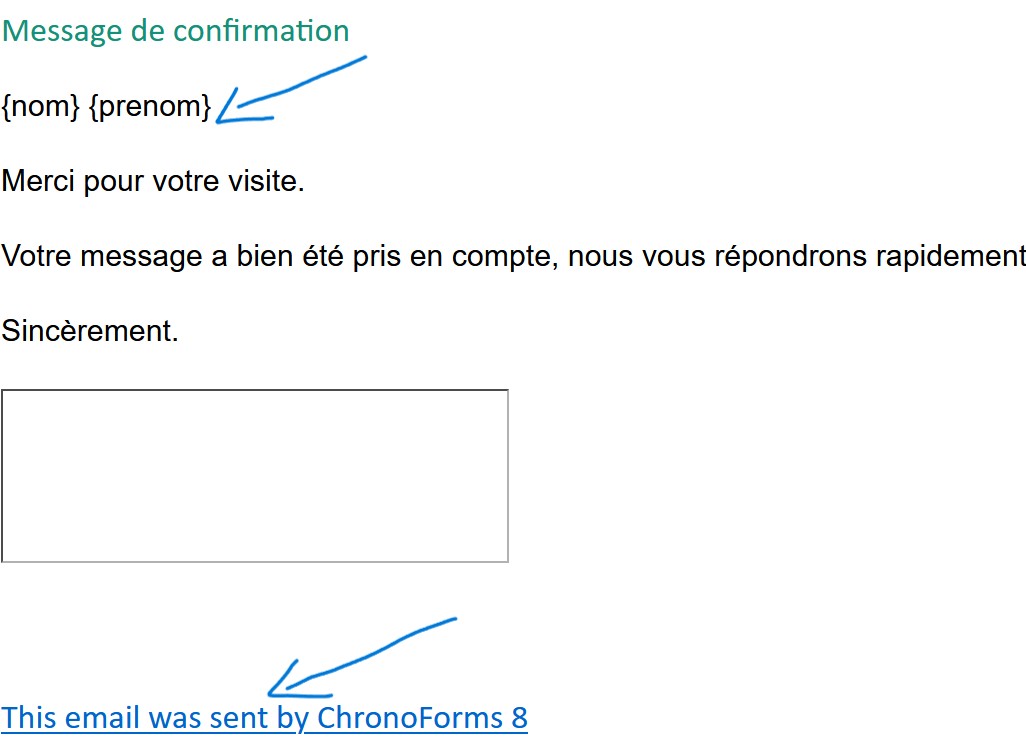
Task: Click the word 'Message' in the green heading
Action: [x=61, y=31]
